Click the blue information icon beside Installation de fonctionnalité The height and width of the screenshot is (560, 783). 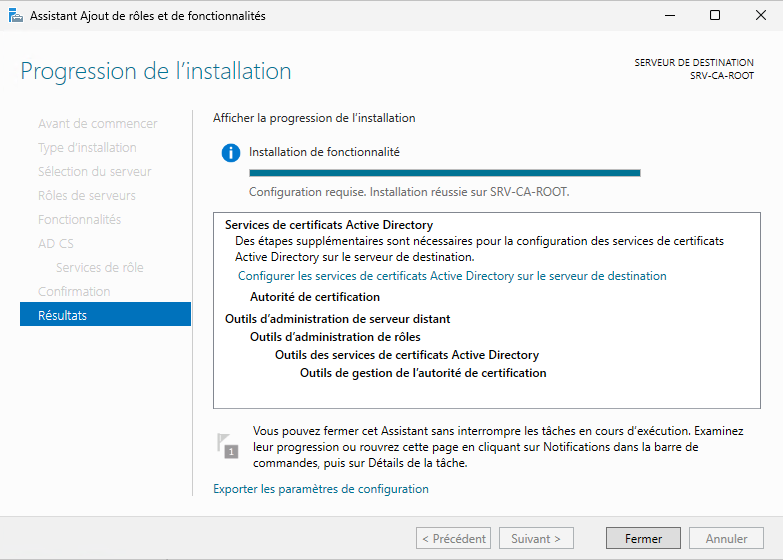(231, 152)
